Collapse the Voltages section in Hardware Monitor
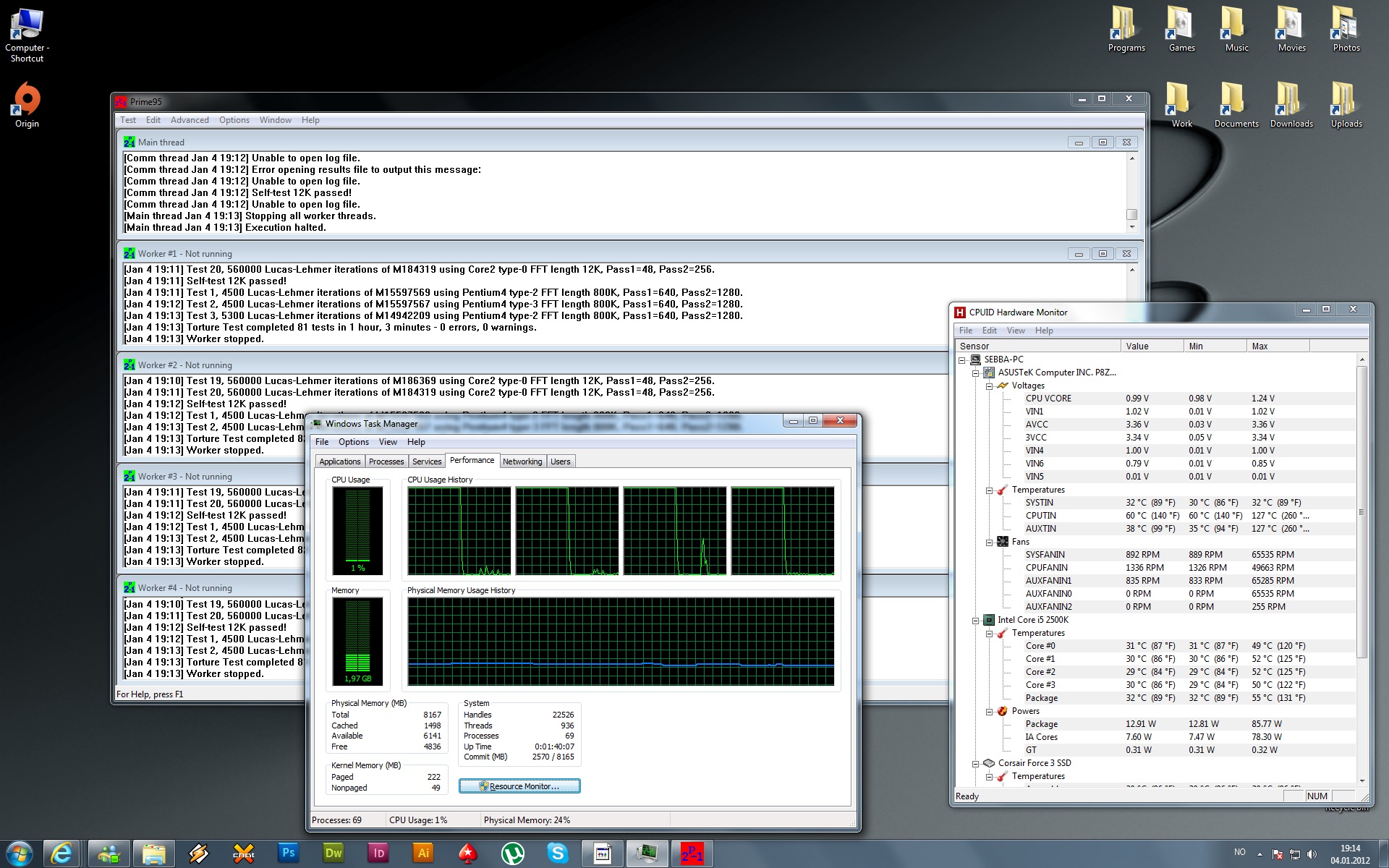 tap(989, 386)
